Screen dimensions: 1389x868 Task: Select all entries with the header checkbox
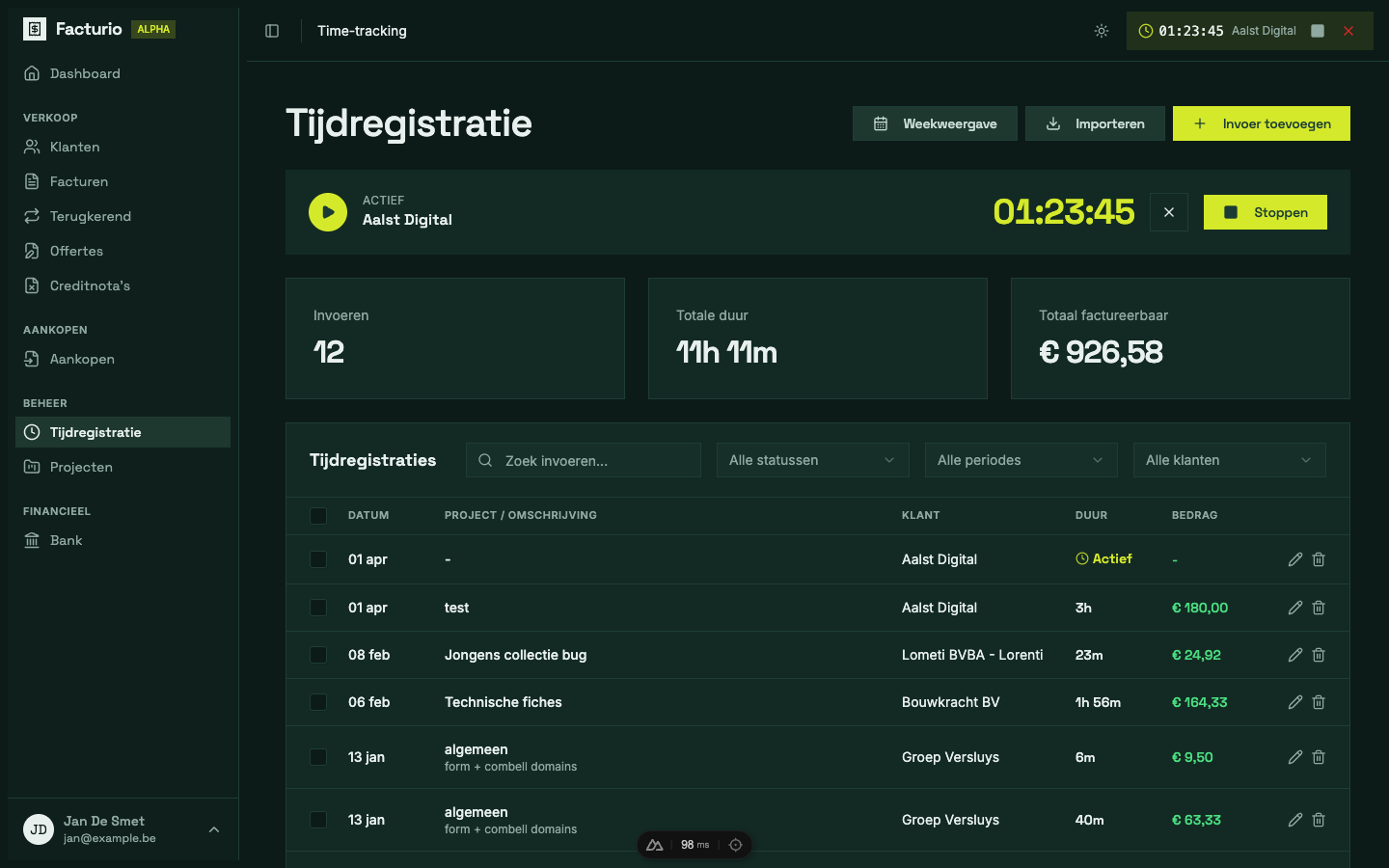tap(318, 516)
